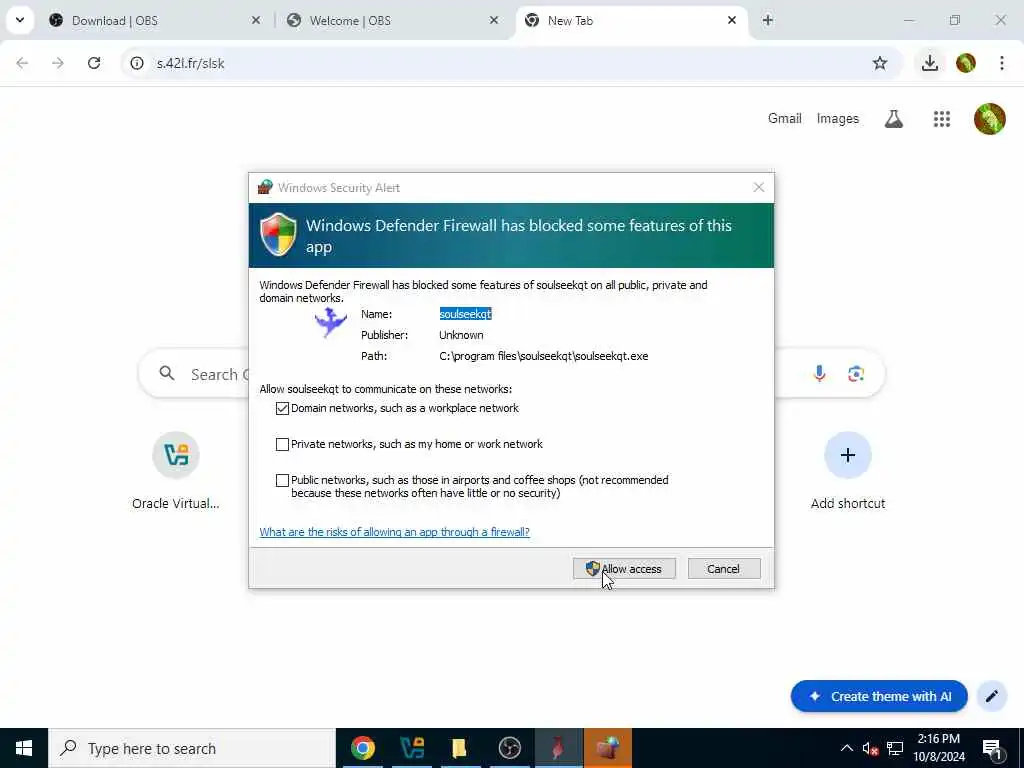Viewport: 1024px width, 768px height.
Task: Uncheck Domain networks checkbox
Action: 282,409
